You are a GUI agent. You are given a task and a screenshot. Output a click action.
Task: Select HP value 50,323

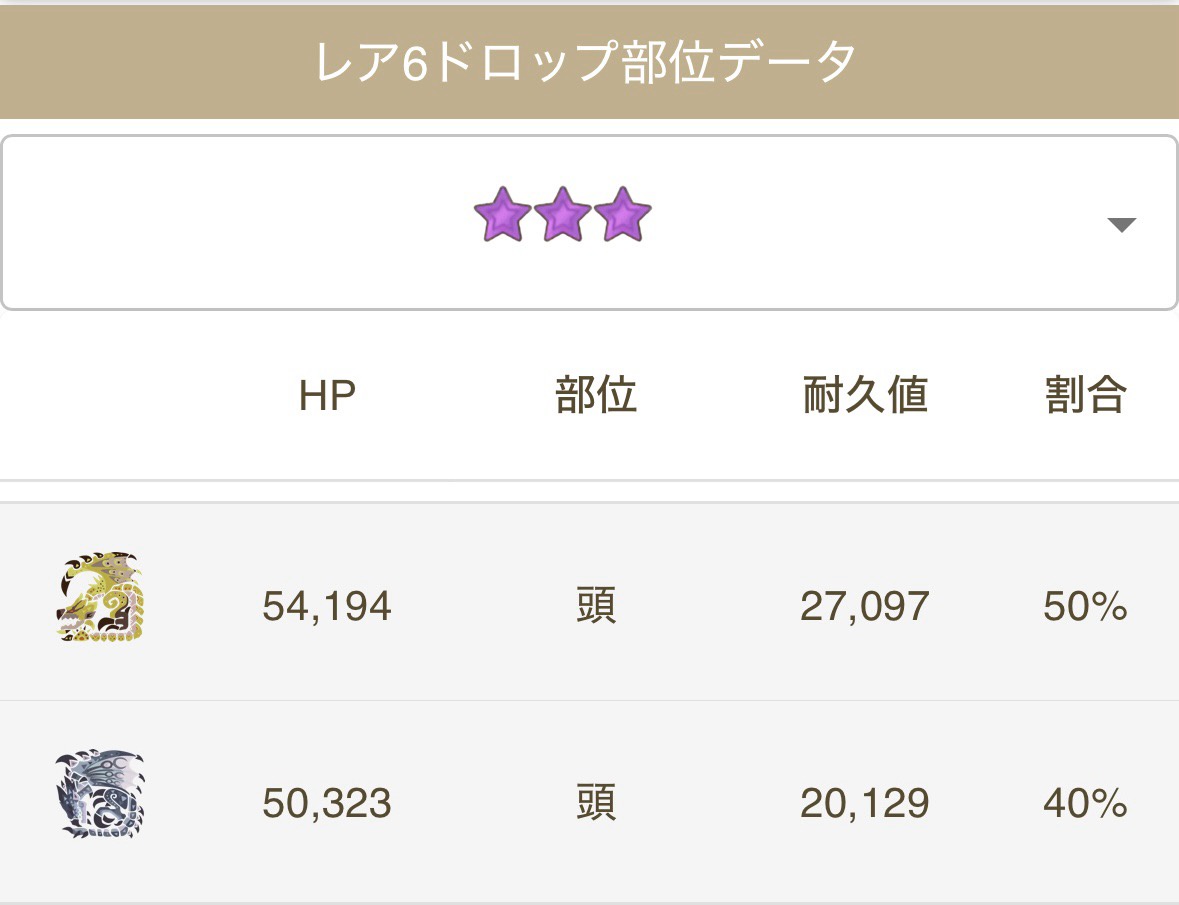[x=327, y=803]
